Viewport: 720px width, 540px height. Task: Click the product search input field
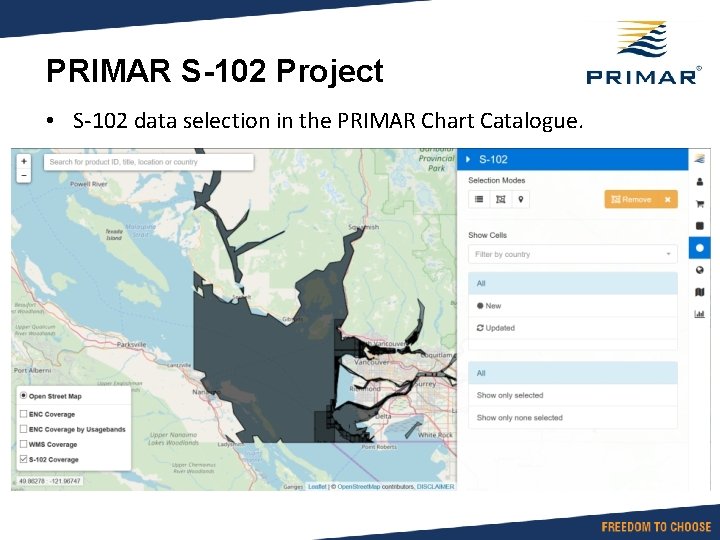point(148,162)
